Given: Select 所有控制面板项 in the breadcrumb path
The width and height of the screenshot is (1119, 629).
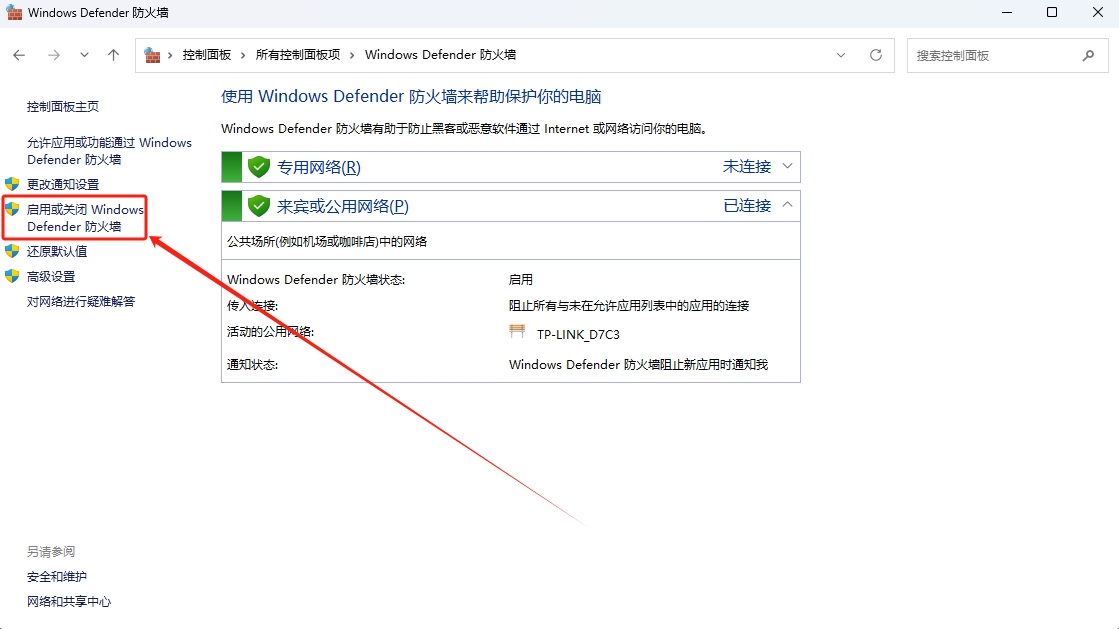Looking at the screenshot, I should tap(298, 55).
